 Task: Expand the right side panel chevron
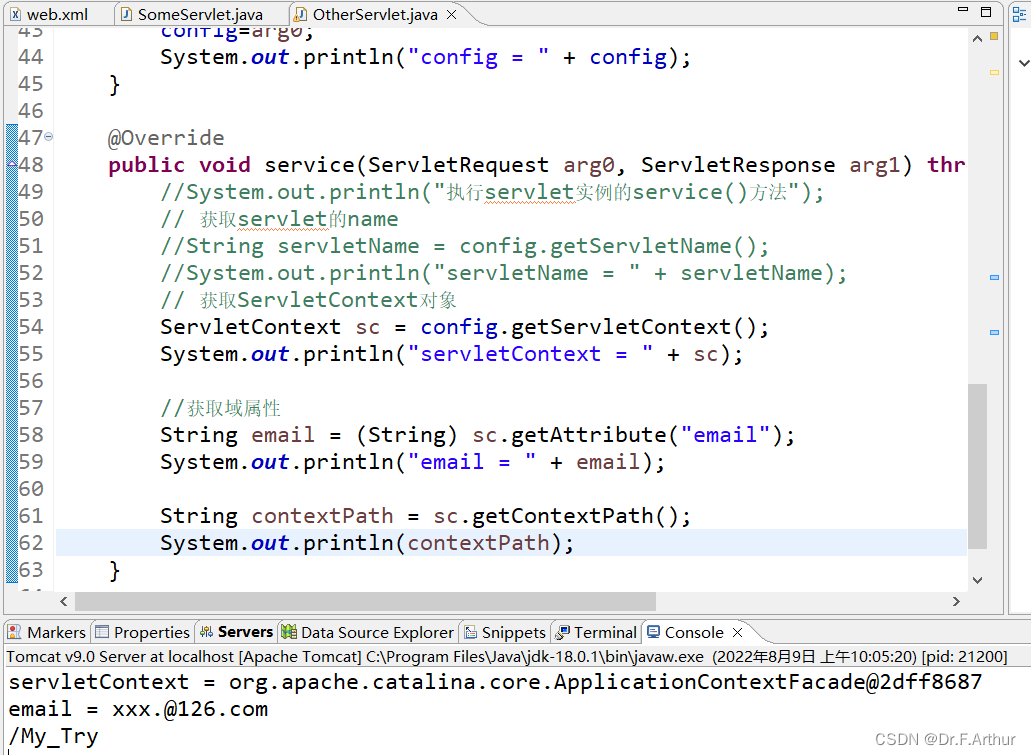point(1024,63)
